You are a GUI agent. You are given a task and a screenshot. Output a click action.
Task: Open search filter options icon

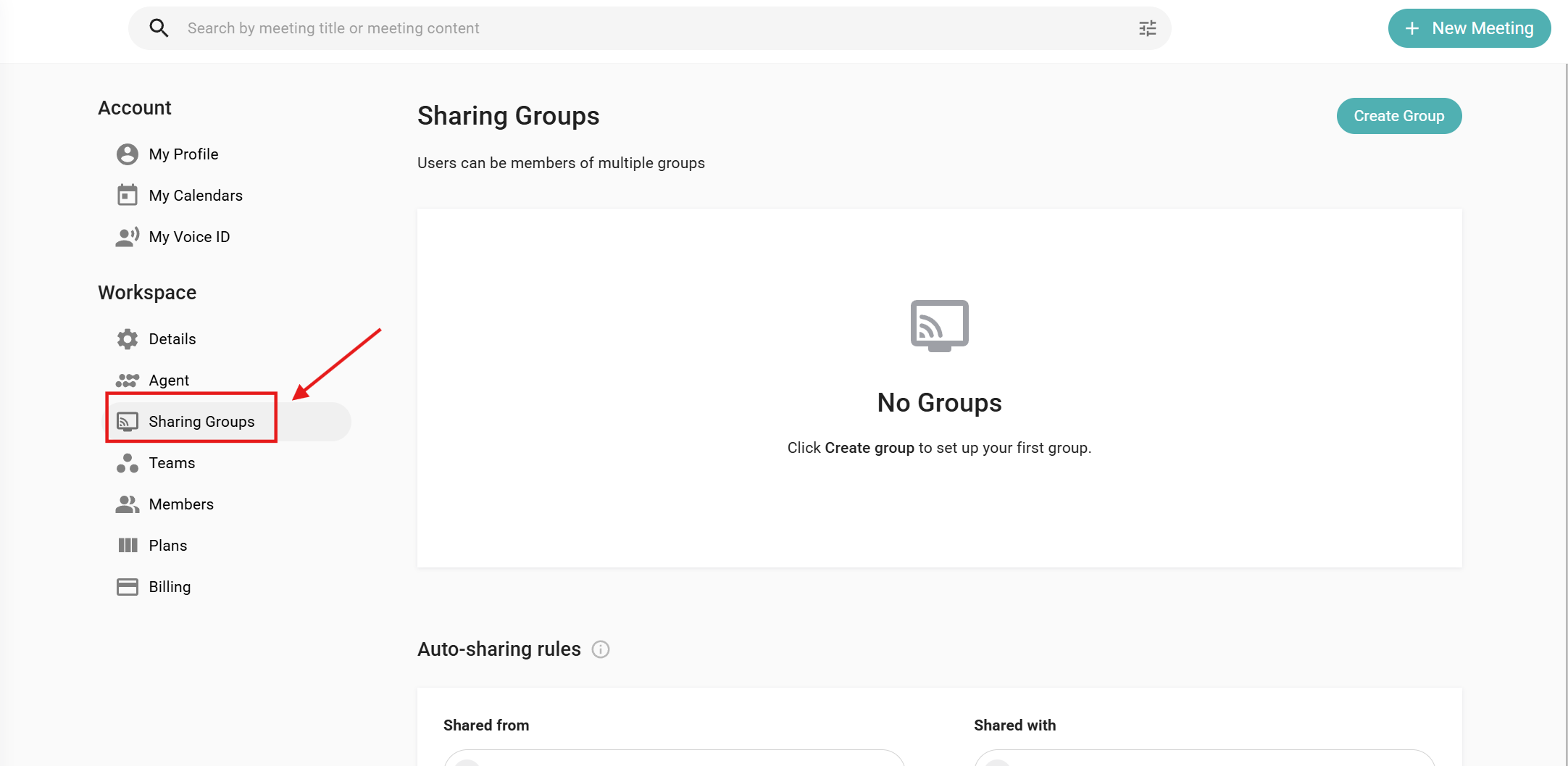(1147, 28)
